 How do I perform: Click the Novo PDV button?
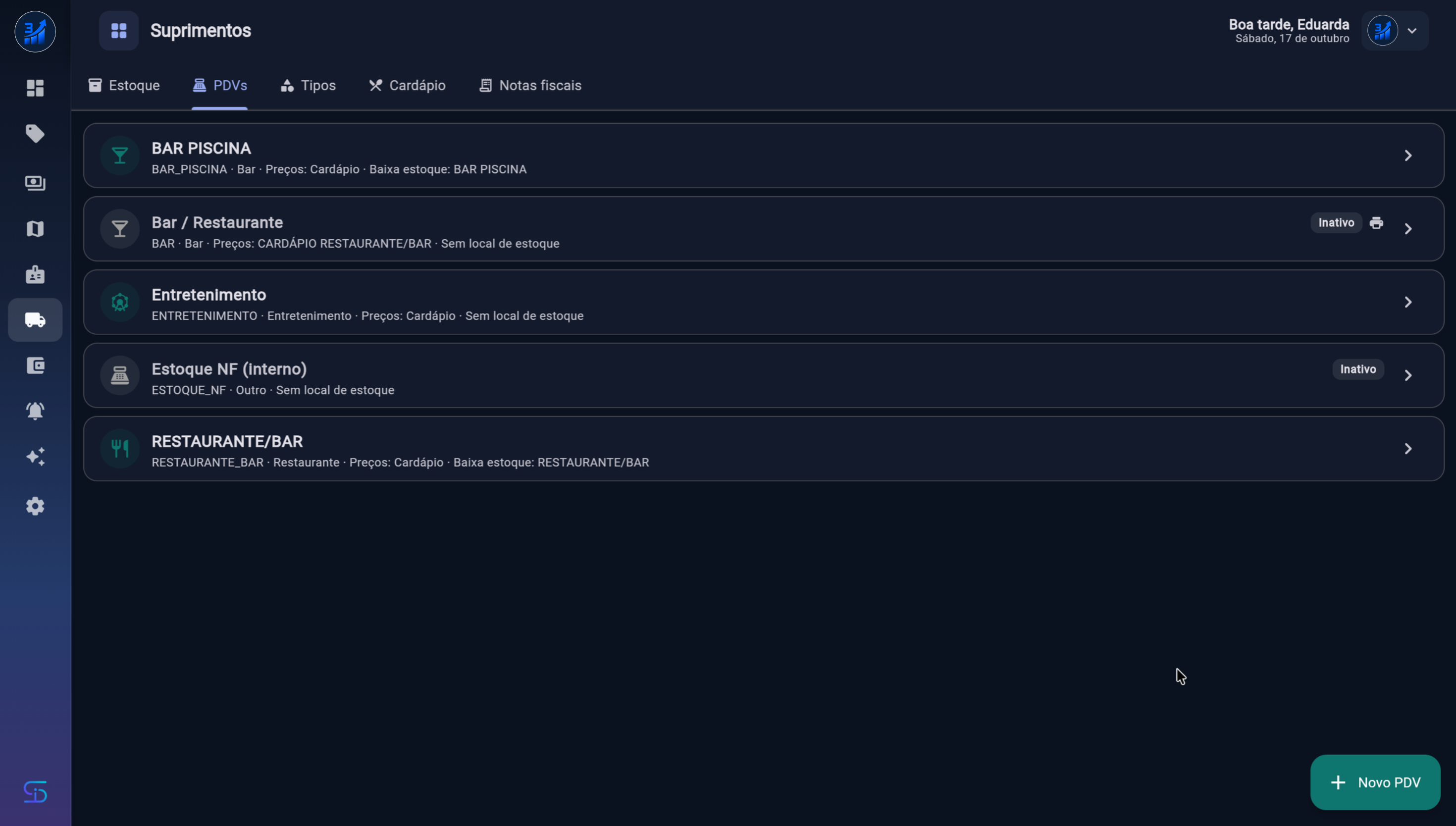tap(1375, 782)
